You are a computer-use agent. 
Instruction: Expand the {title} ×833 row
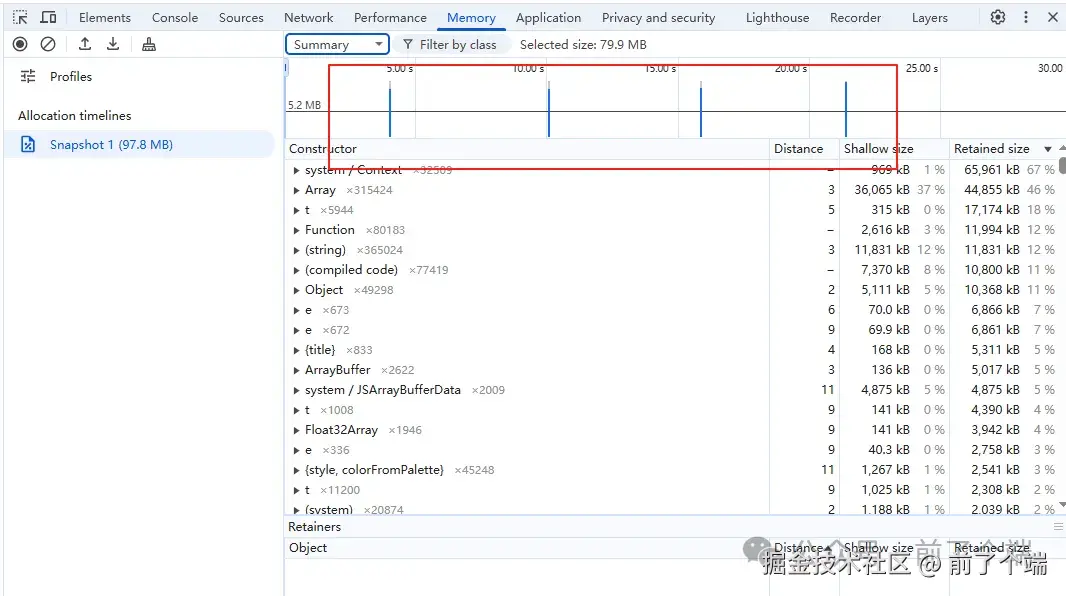pos(296,350)
